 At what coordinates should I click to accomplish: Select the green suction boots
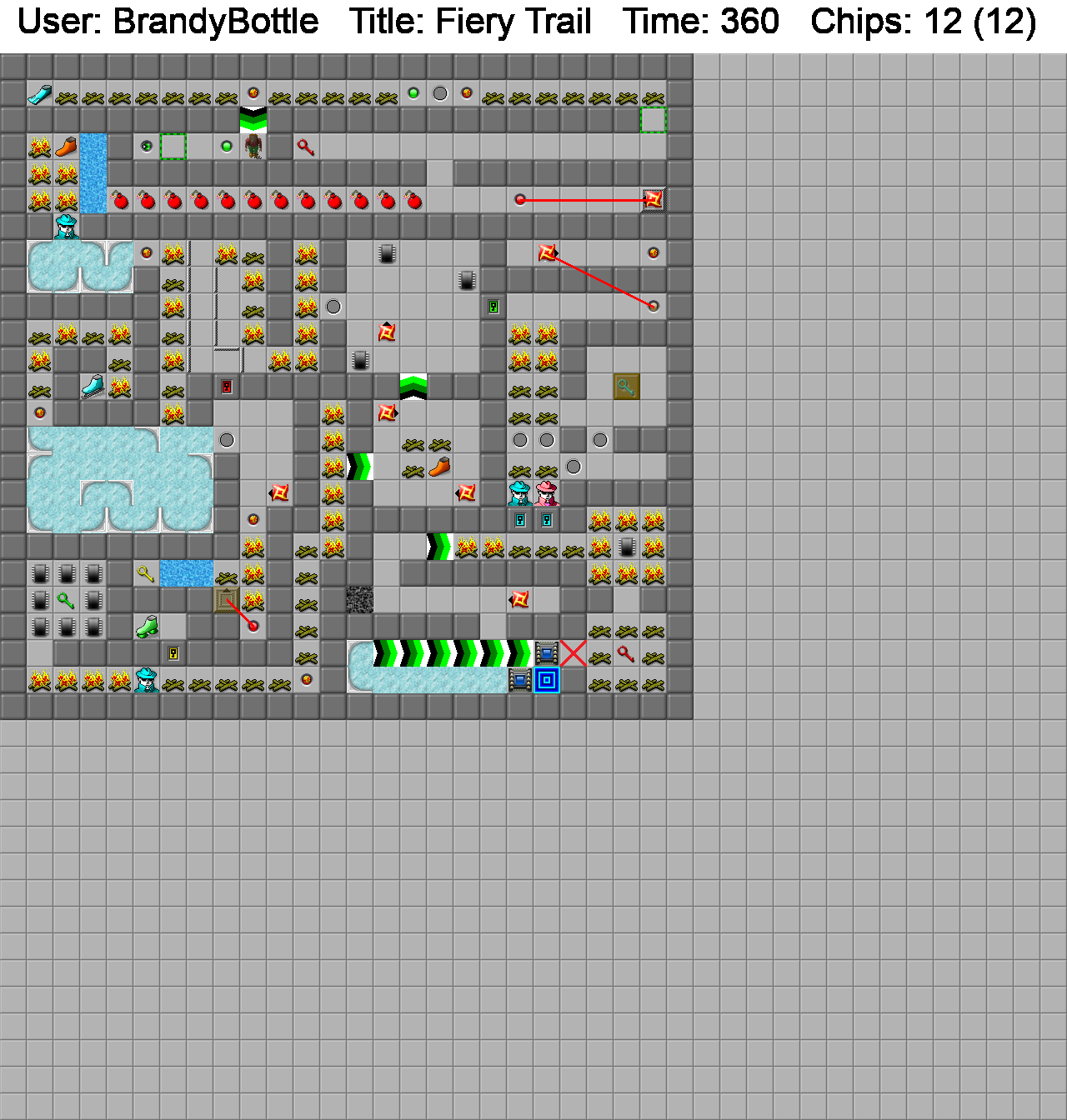[x=147, y=627]
